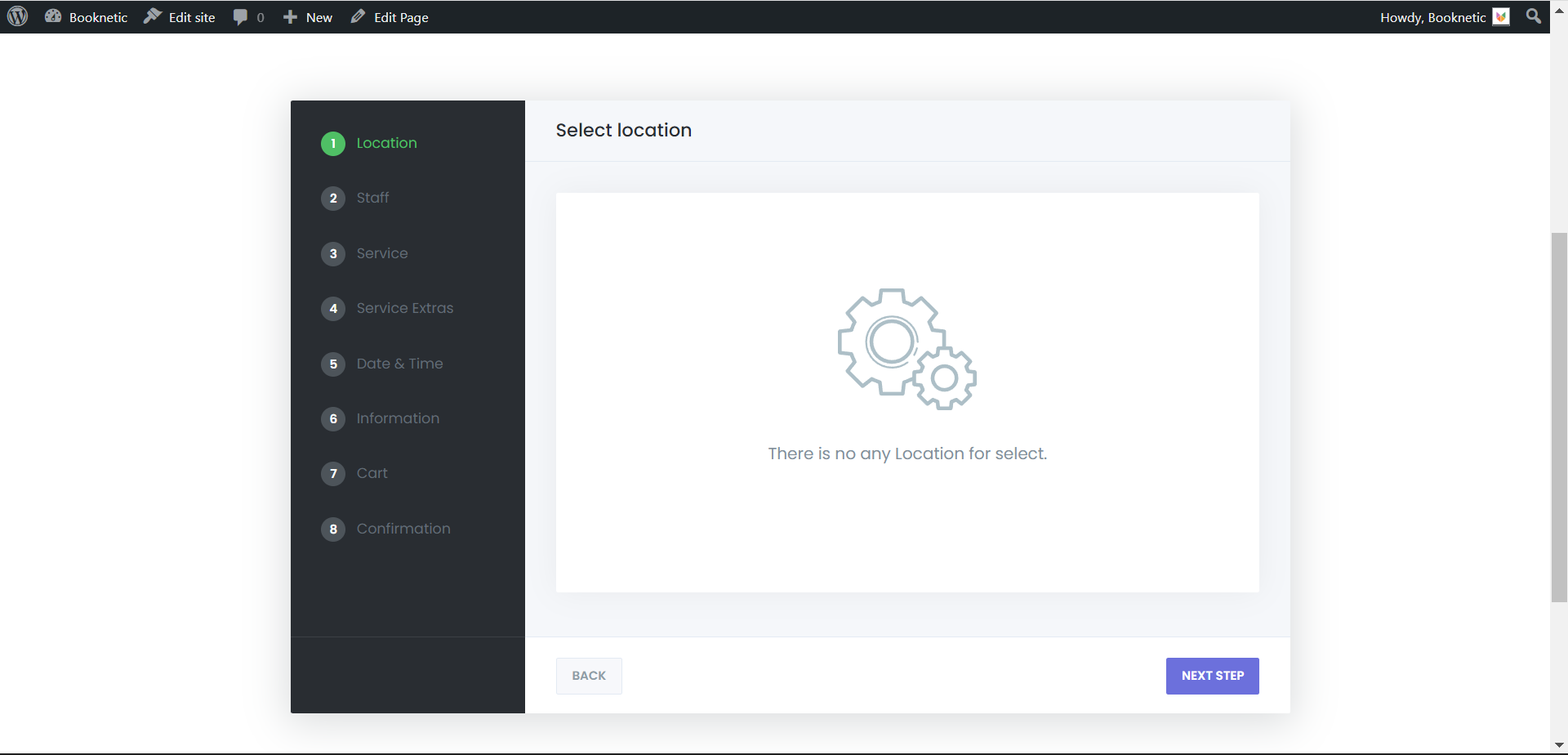The image size is (1568, 755).
Task: Click the NEXT STEP button
Action: point(1213,676)
